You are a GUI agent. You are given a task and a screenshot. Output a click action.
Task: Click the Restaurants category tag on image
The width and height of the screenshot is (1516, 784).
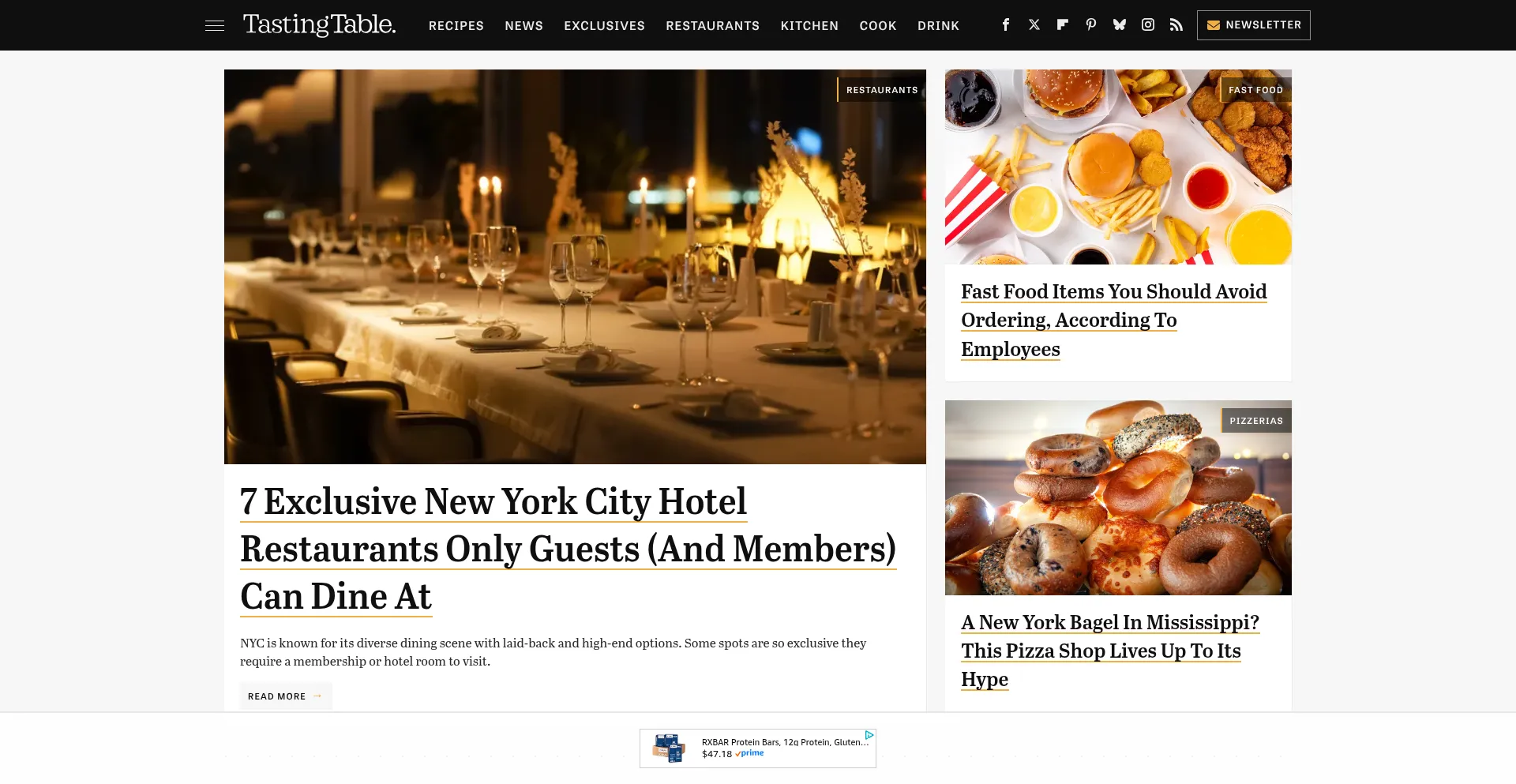(x=881, y=90)
